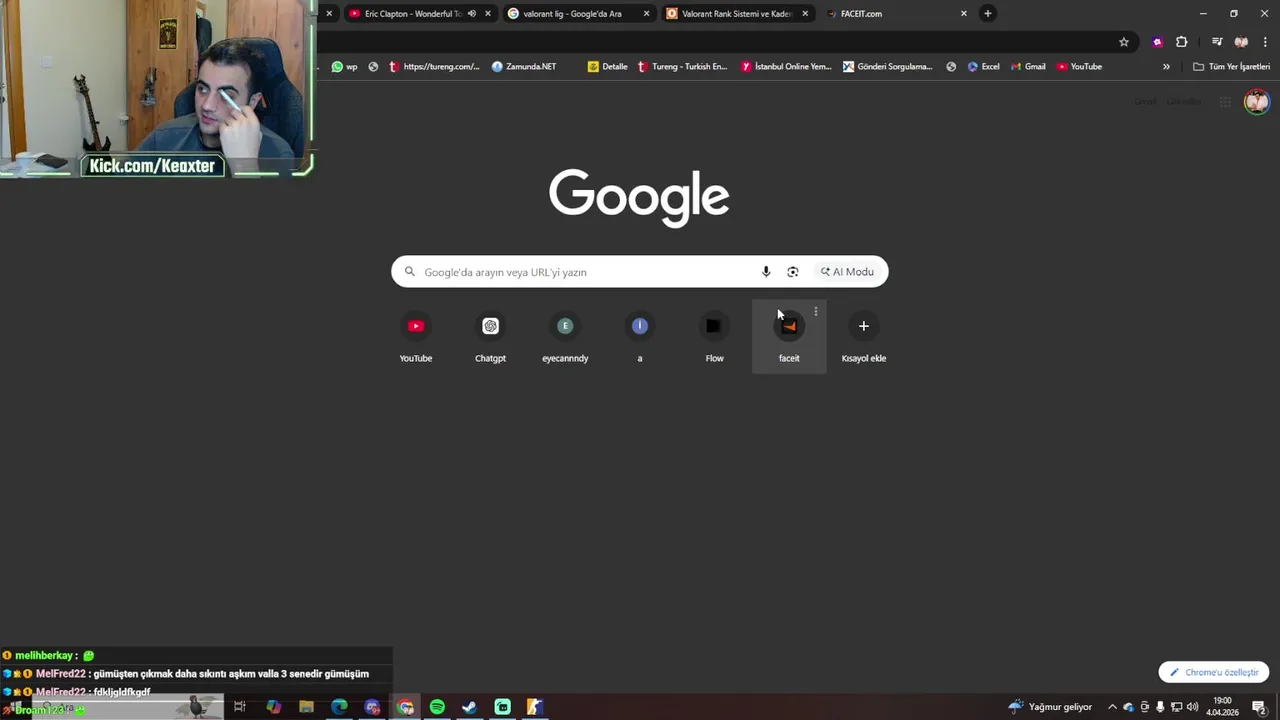Open the green app icon next to Steam
Viewport: 1280px width, 720px height.
pos(502,707)
